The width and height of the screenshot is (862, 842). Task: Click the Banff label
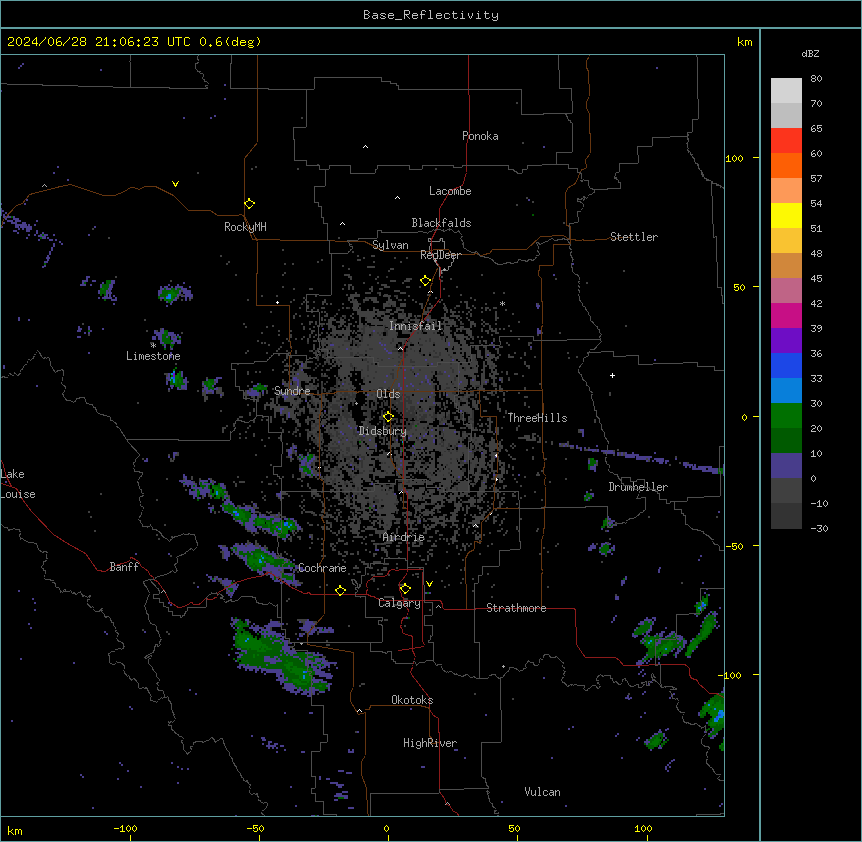(124, 567)
